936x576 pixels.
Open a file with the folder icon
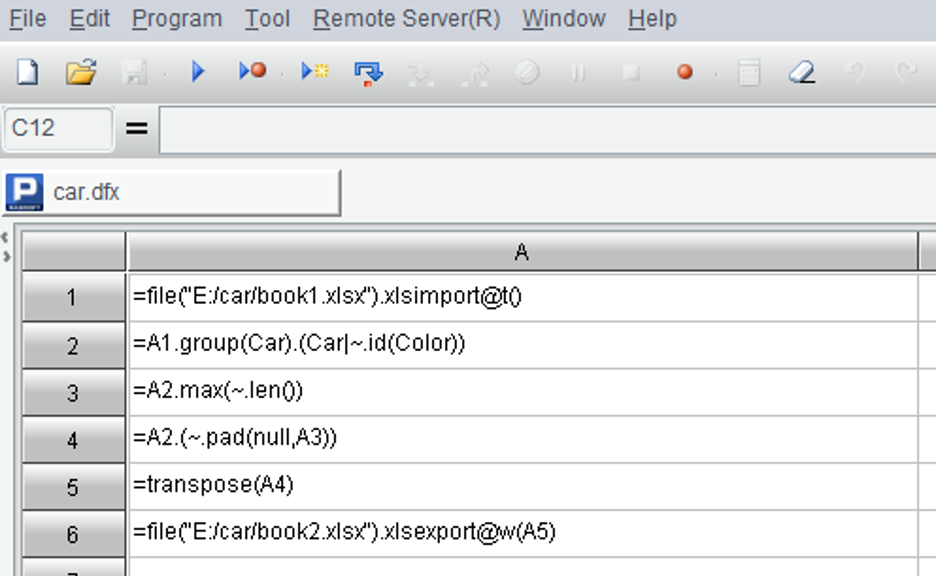(81, 72)
